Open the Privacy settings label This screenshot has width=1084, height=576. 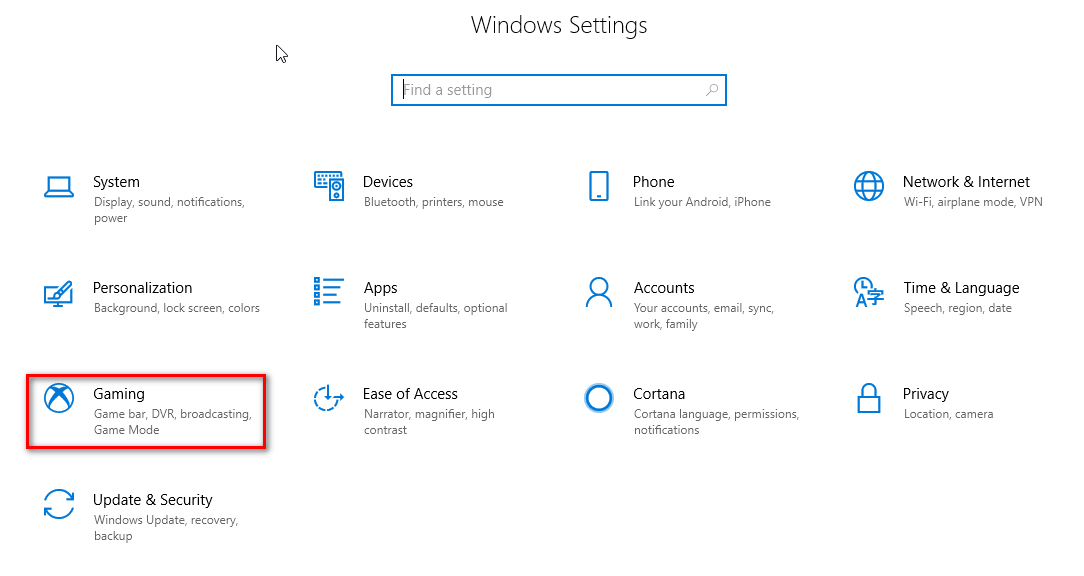926,394
